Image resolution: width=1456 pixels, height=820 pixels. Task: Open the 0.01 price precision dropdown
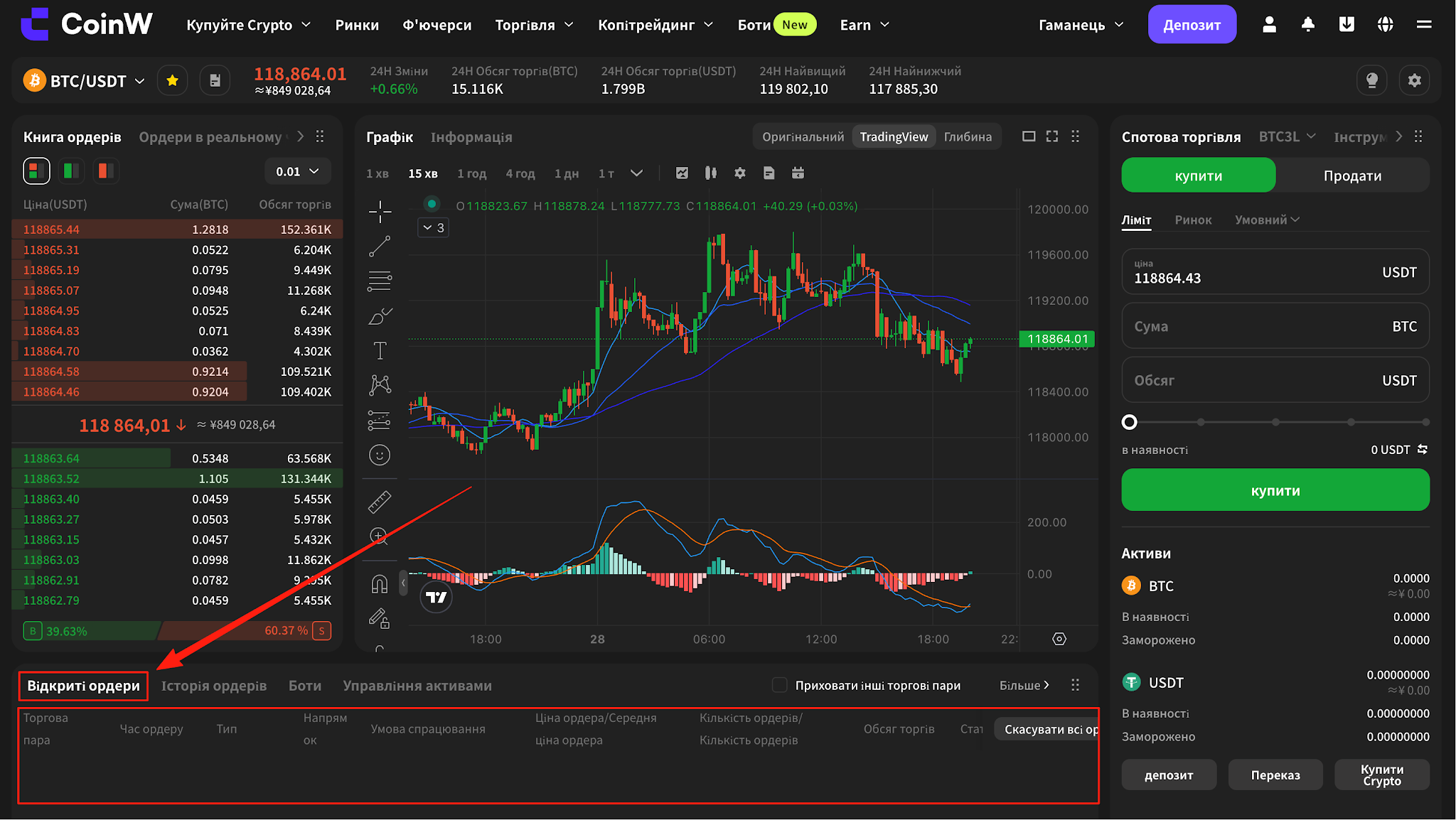tap(298, 171)
